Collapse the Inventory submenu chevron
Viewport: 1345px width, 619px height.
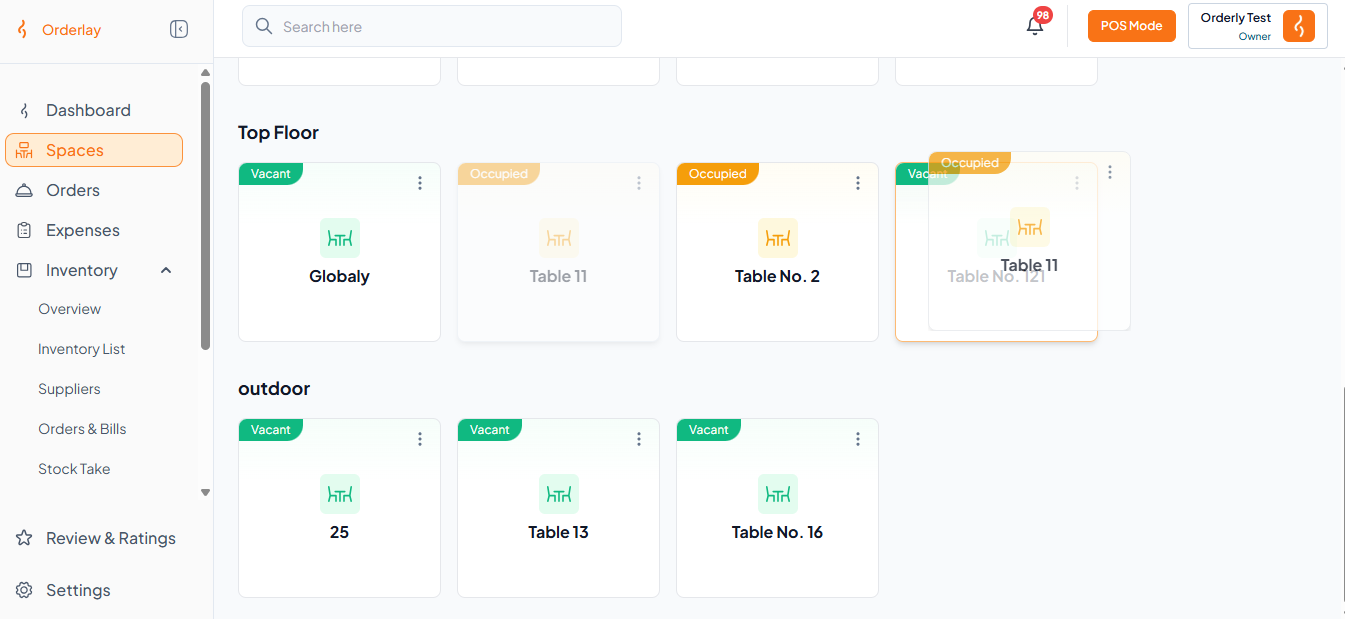pyautogui.click(x=166, y=270)
